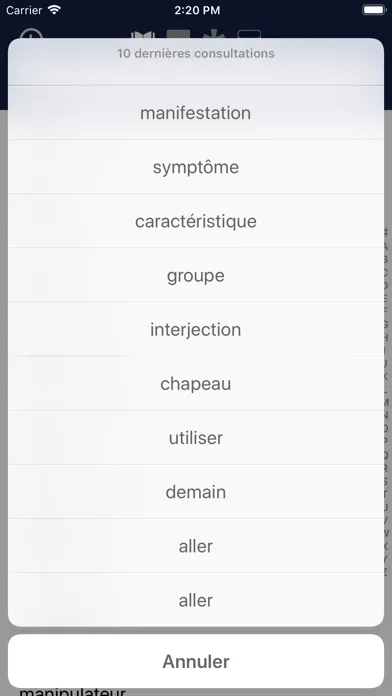This screenshot has width=392, height=696.
Task: Tap the battery indicator icon
Action: [374, 10]
